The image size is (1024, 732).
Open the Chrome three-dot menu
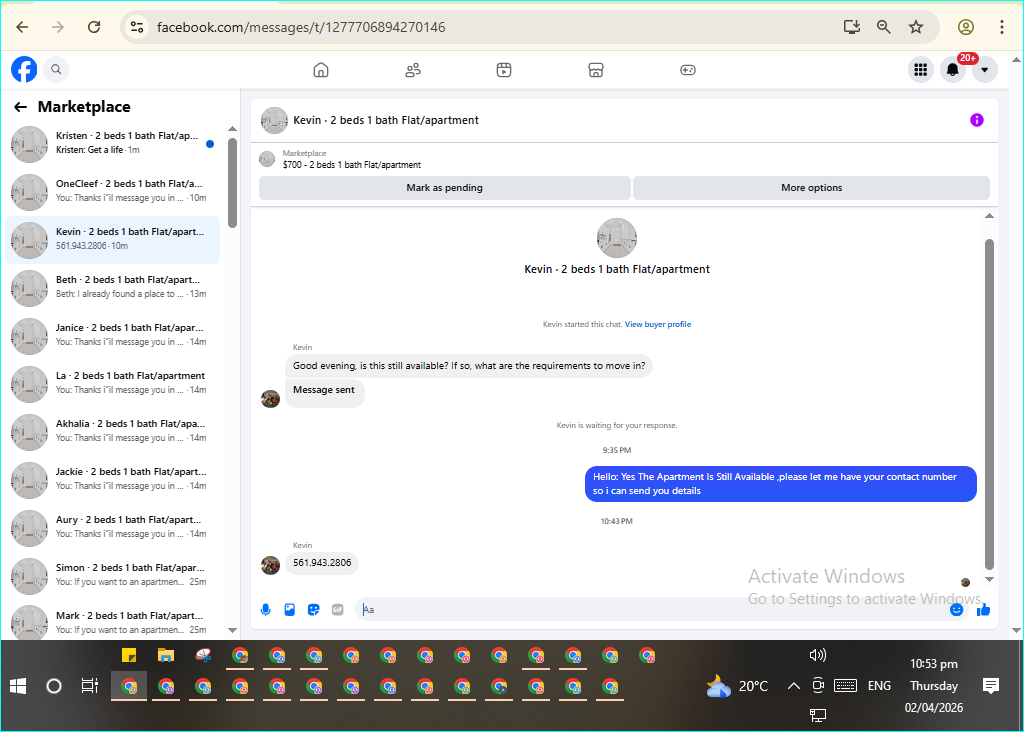coord(1002,27)
